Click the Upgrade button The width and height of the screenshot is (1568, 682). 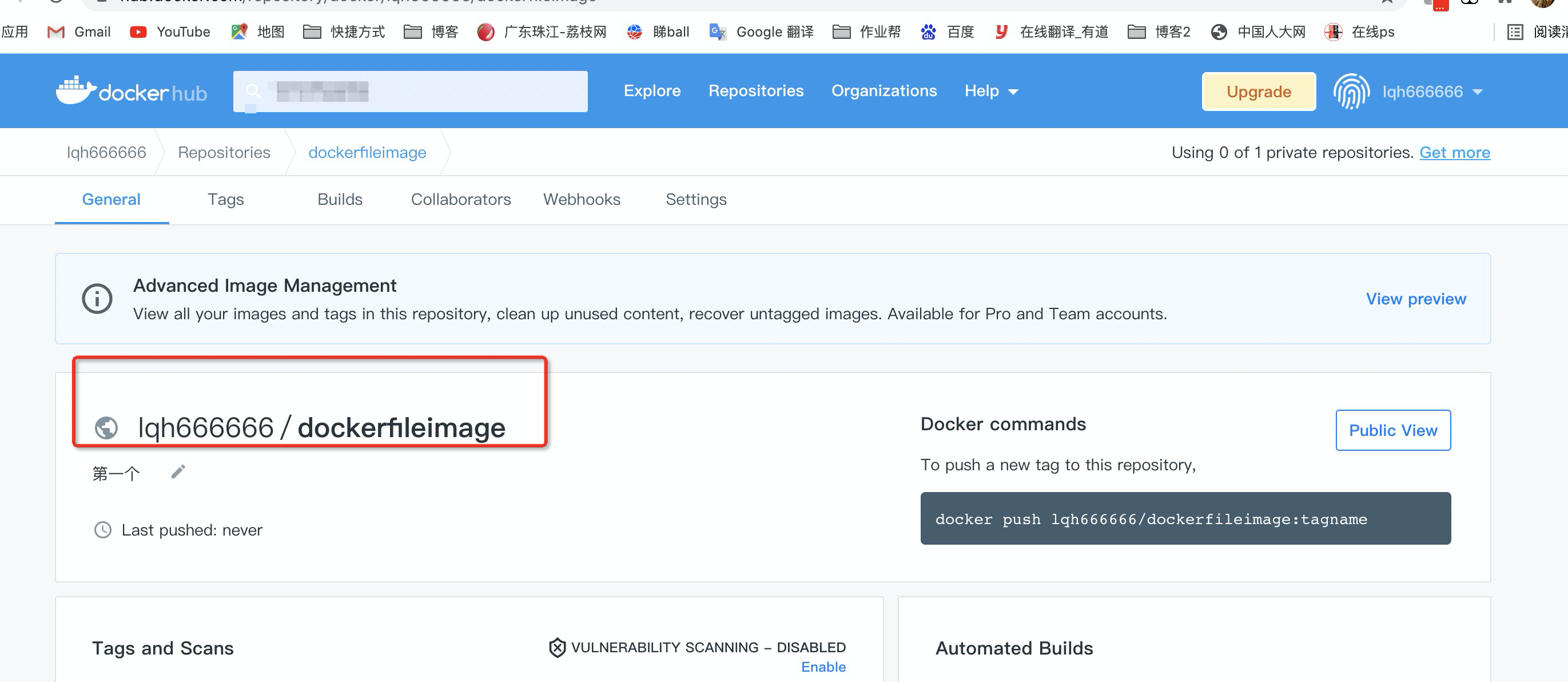pos(1258,92)
